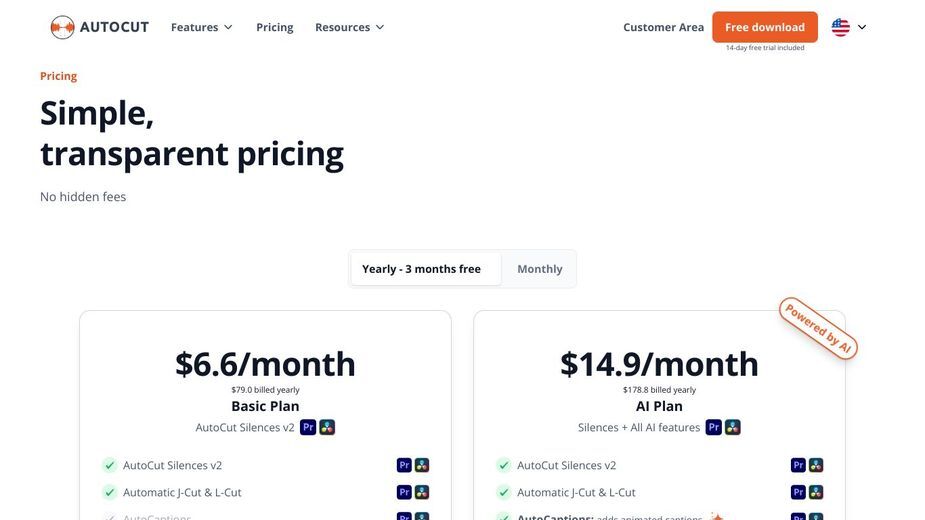Click Premiere icon beside Basic AutoCut Silences v2

(x=404, y=465)
